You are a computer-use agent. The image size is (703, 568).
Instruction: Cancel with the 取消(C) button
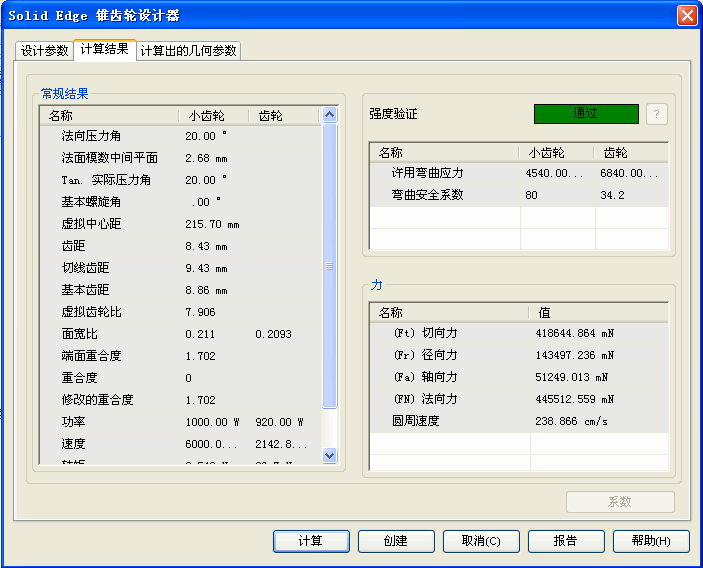(x=481, y=541)
